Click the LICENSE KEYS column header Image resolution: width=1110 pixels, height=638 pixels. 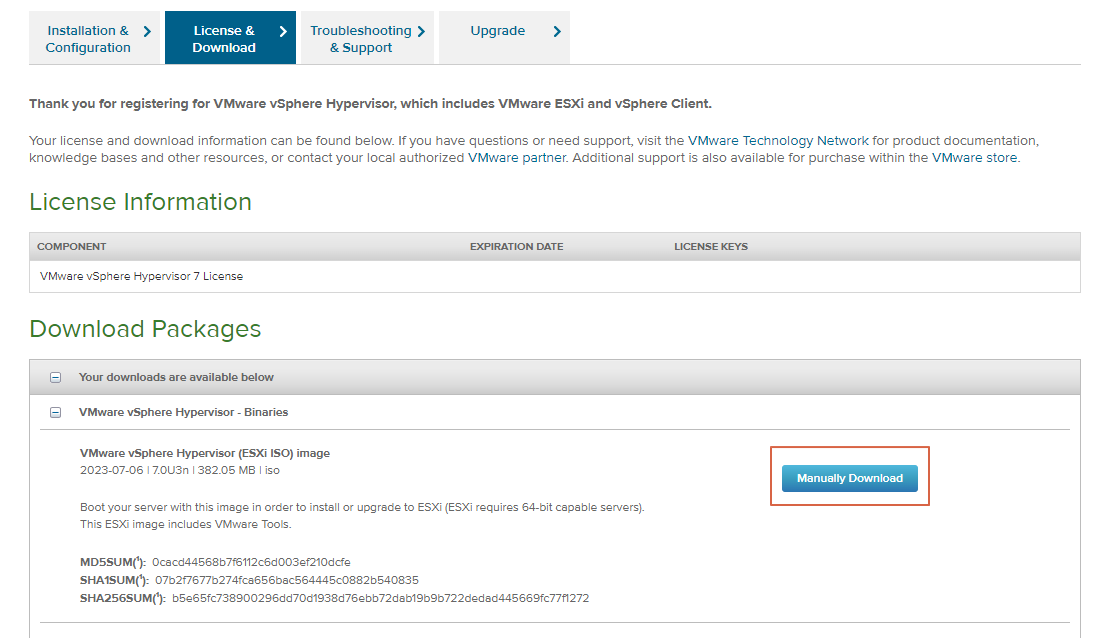click(711, 246)
